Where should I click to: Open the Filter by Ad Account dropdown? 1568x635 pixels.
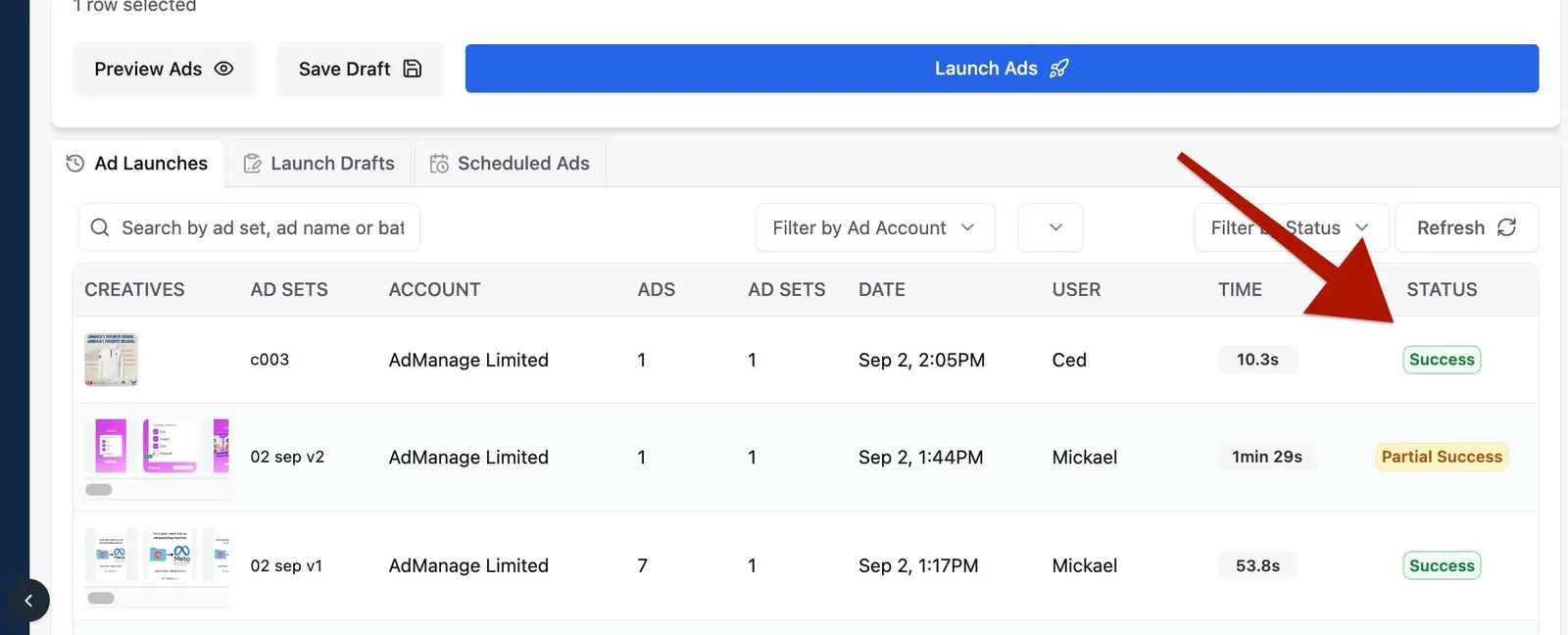tap(875, 227)
